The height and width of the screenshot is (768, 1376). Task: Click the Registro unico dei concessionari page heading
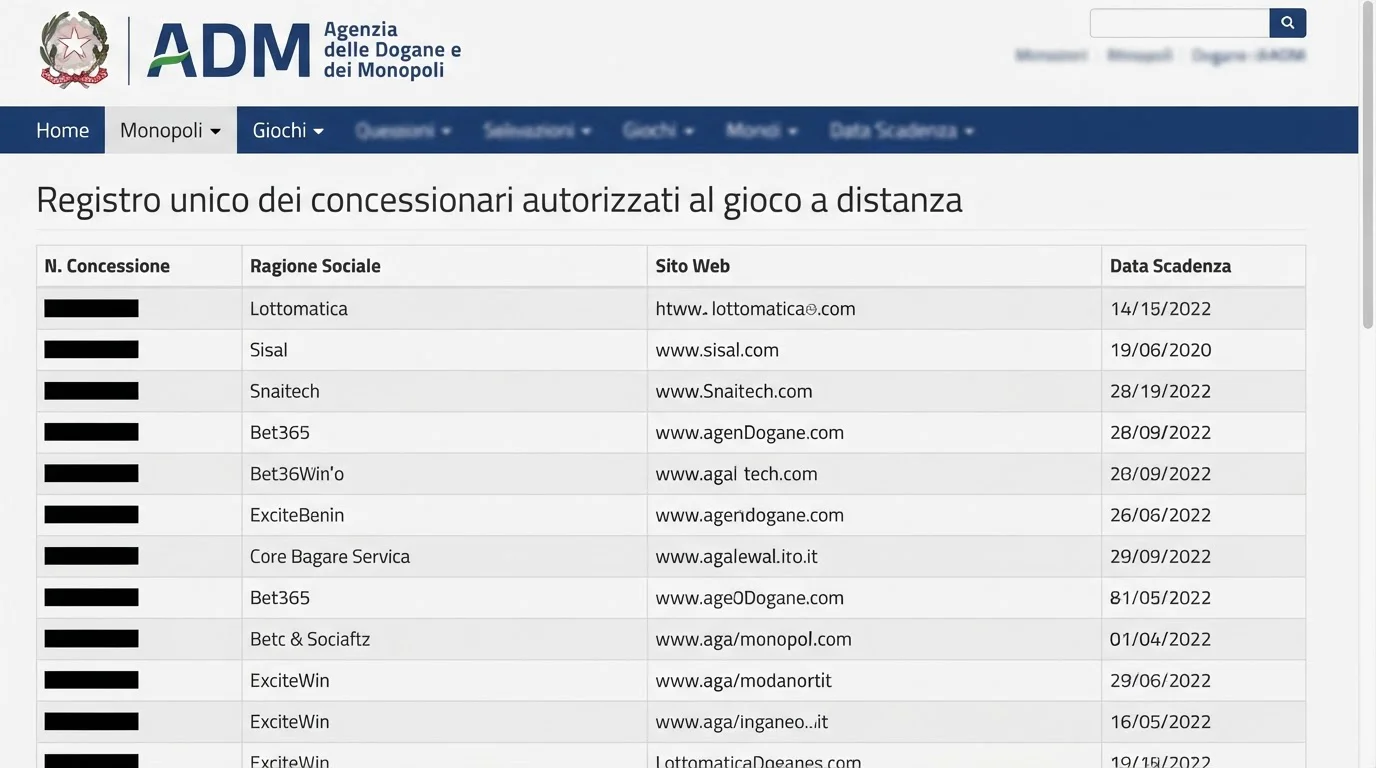[x=499, y=200]
